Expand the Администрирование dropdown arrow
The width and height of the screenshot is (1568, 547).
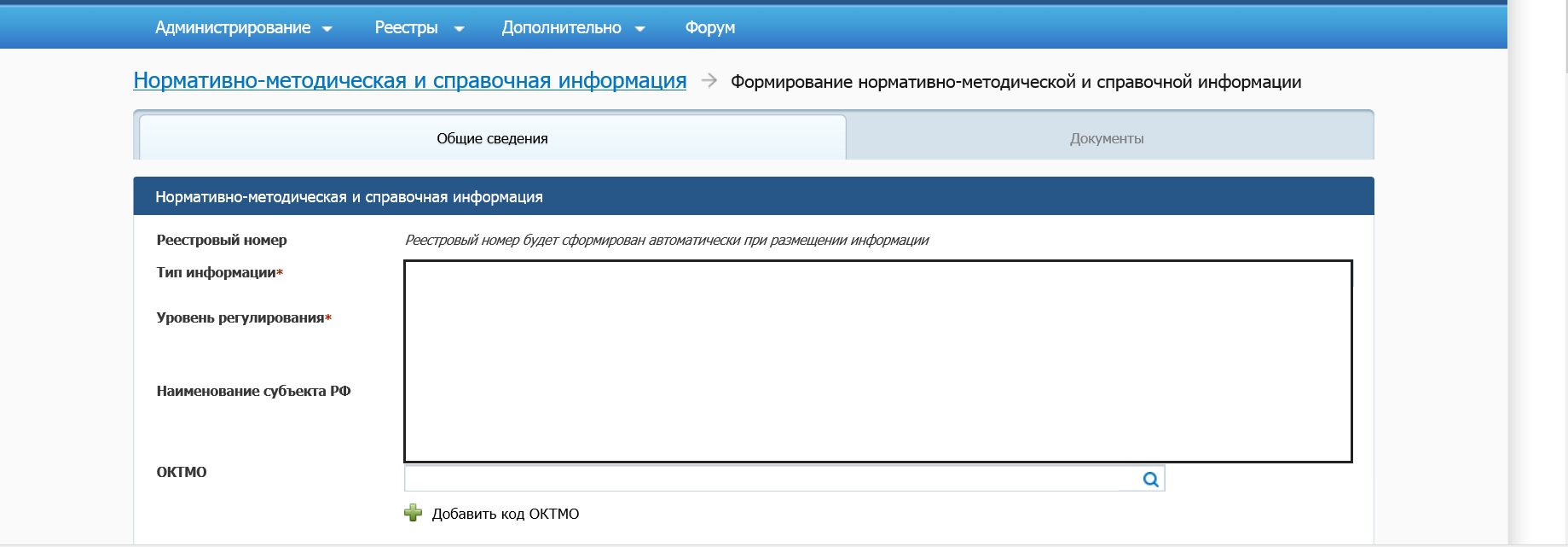[x=327, y=29]
